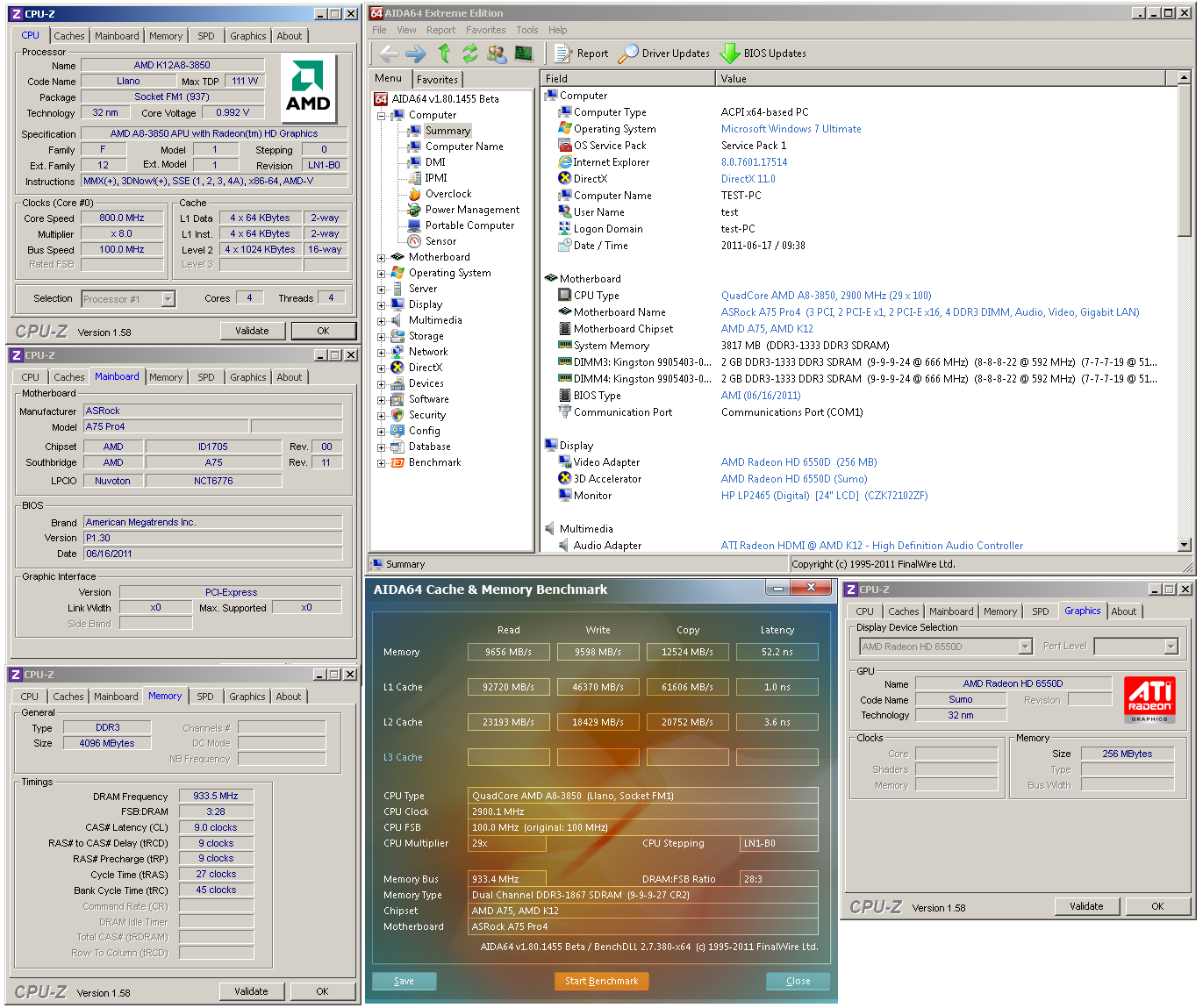The image size is (1203, 1008).
Task: Select Portable Computer in the tree
Action: tap(470, 225)
